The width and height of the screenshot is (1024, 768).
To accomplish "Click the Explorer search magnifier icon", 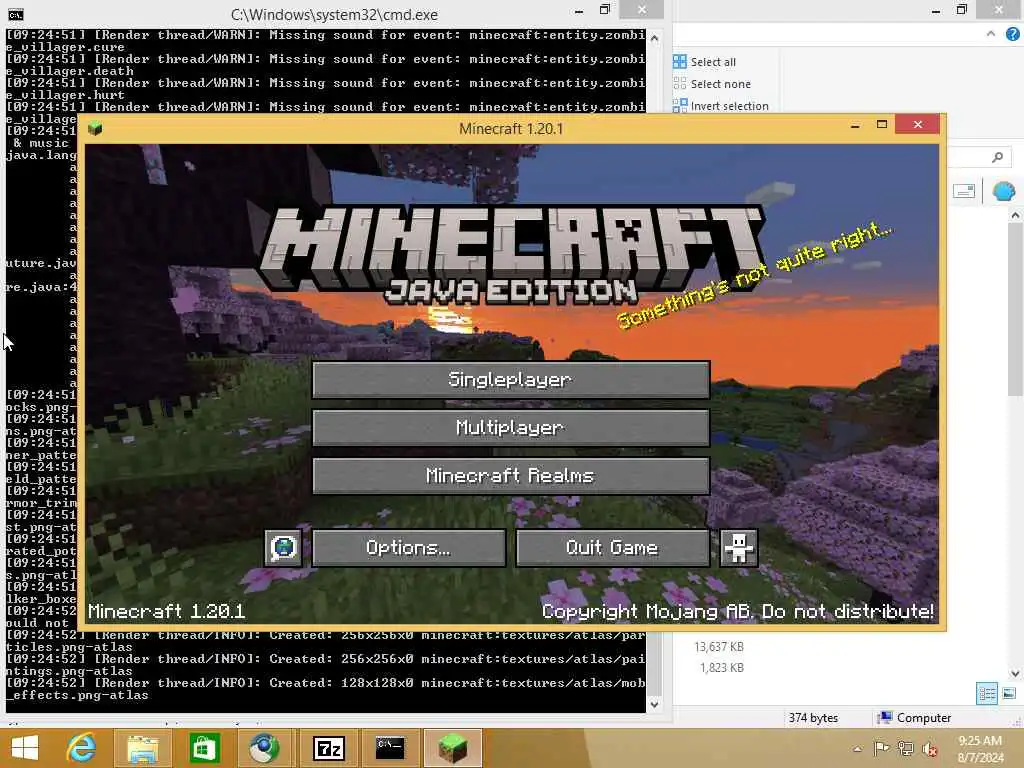I will pyautogui.click(x=997, y=157).
